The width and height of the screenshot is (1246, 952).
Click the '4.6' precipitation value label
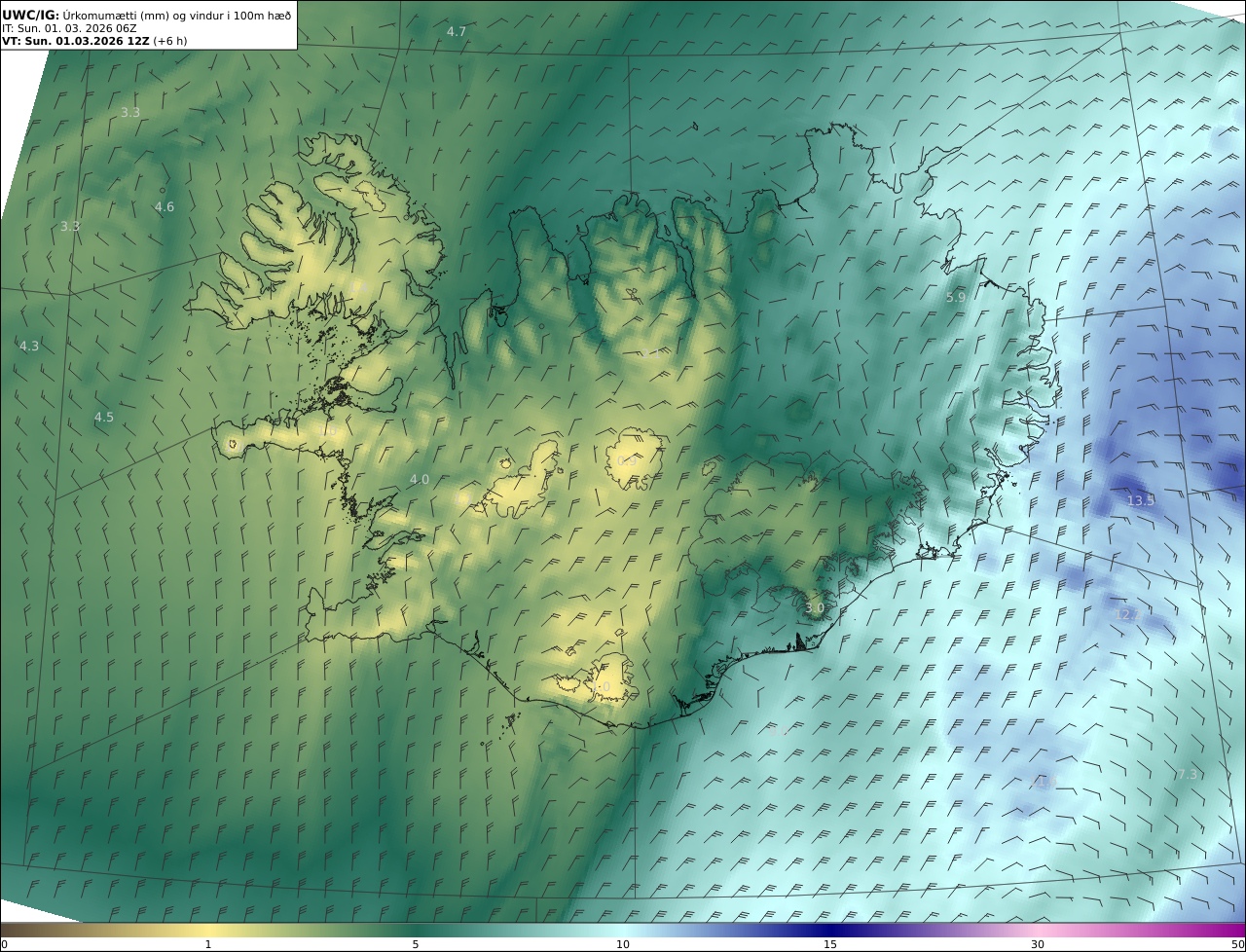click(165, 207)
